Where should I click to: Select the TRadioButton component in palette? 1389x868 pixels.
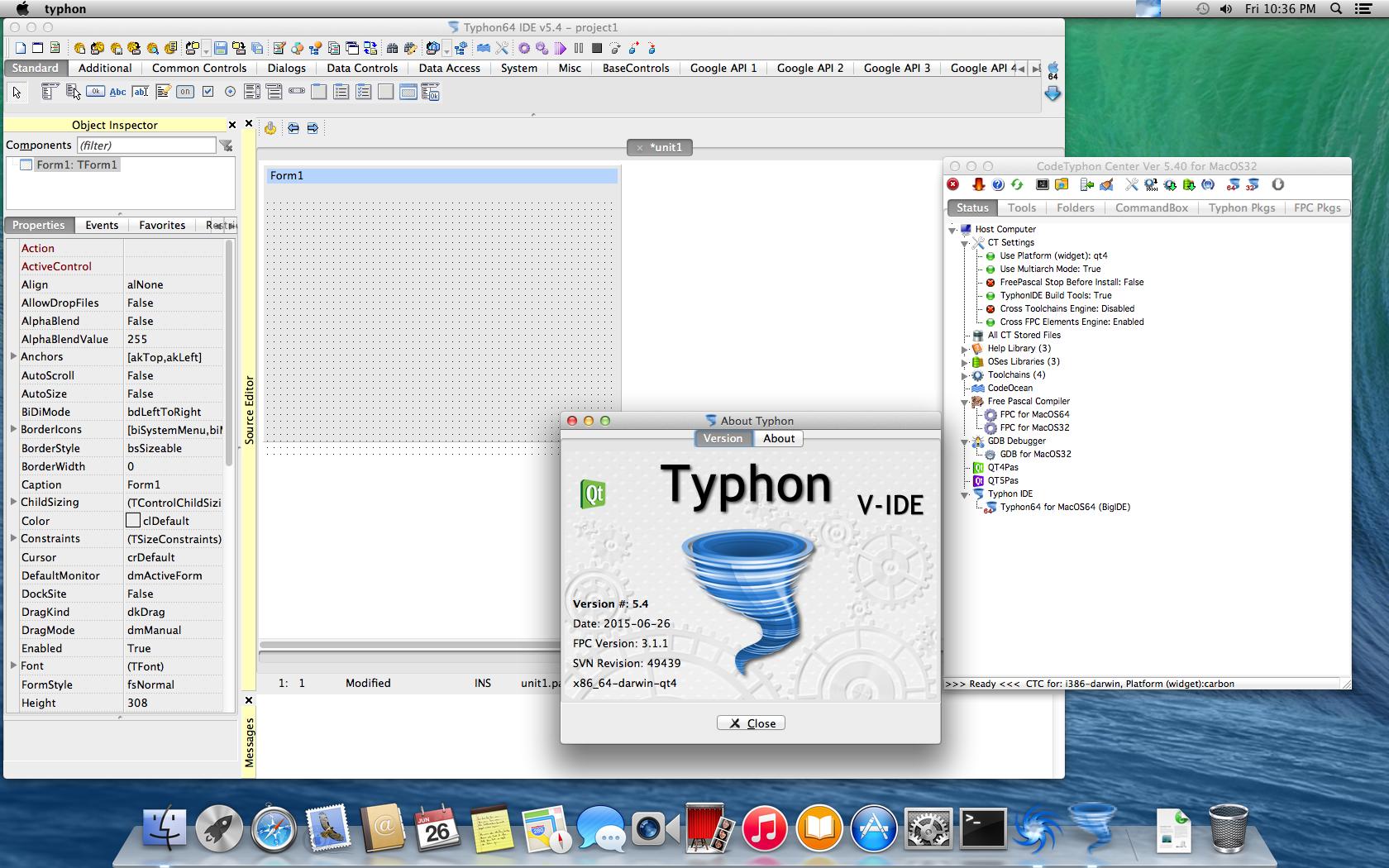click(230, 92)
